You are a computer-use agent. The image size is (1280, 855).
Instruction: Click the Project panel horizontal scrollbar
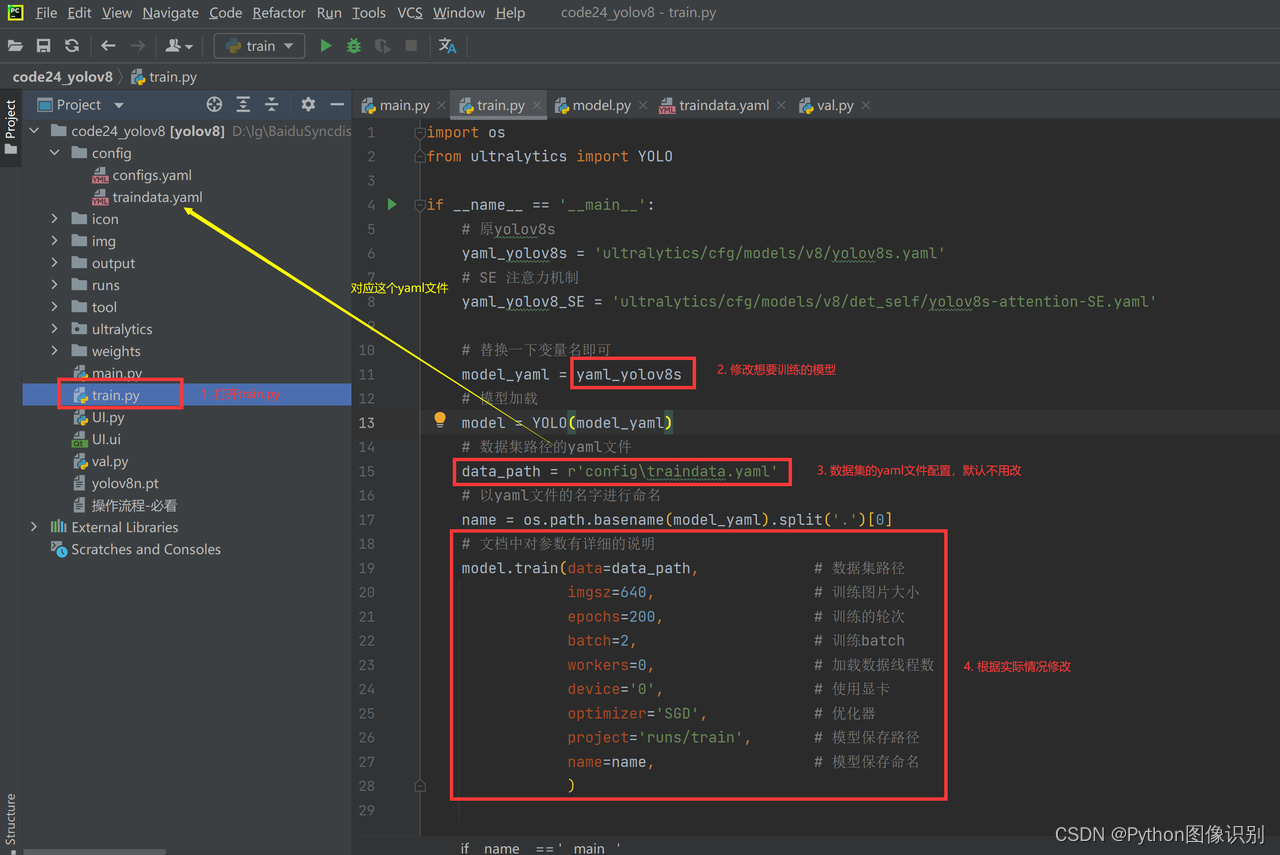click(x=95, y=852)
